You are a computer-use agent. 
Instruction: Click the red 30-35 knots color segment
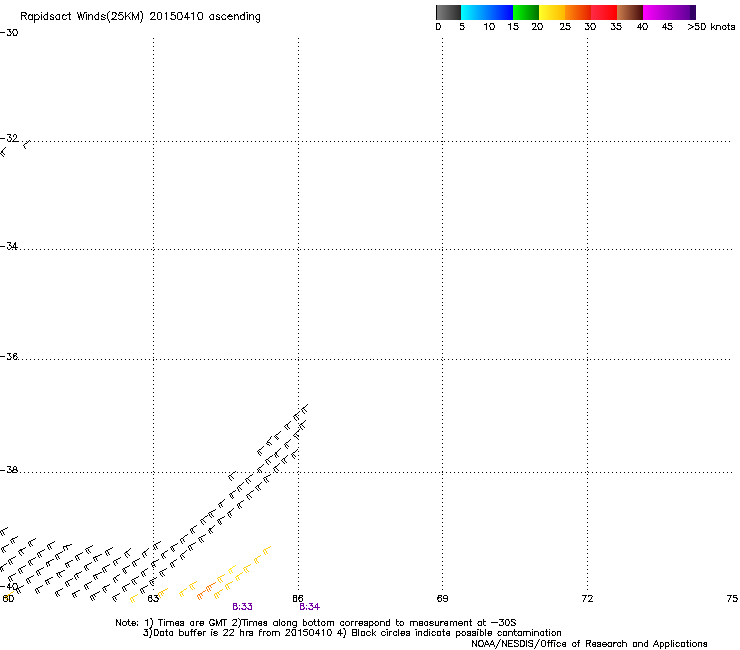coord(604,12)
